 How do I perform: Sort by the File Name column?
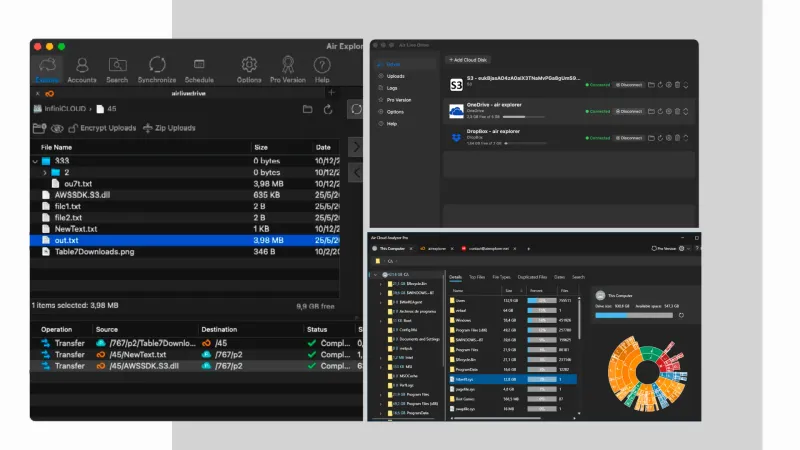56,147
